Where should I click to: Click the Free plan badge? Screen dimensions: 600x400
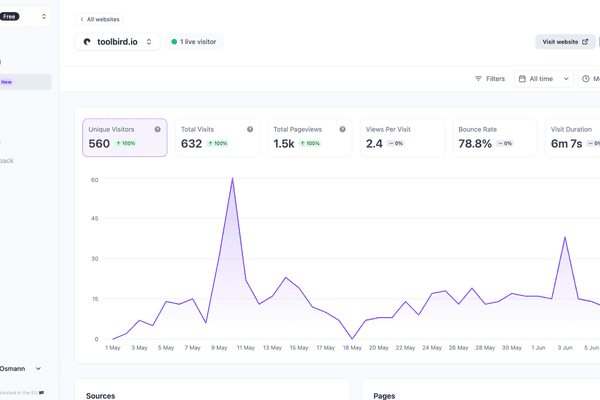pyautogui.click(x=9, y=16)
